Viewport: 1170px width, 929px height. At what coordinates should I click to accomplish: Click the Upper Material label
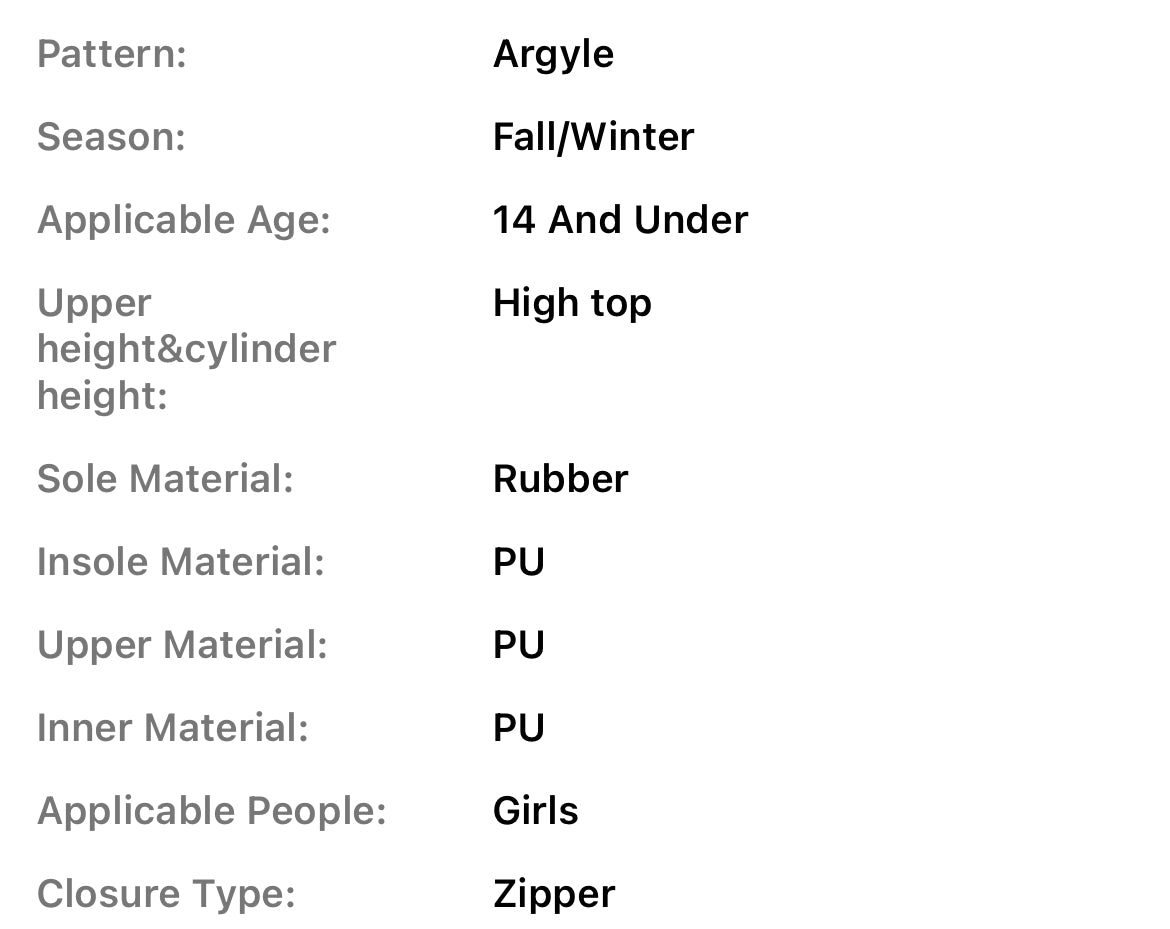(182, 645)
